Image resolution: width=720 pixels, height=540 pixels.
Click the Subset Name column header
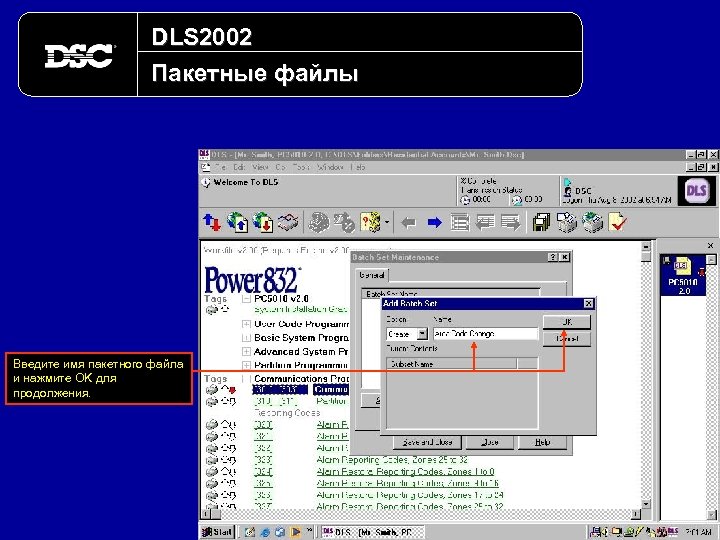452,364
